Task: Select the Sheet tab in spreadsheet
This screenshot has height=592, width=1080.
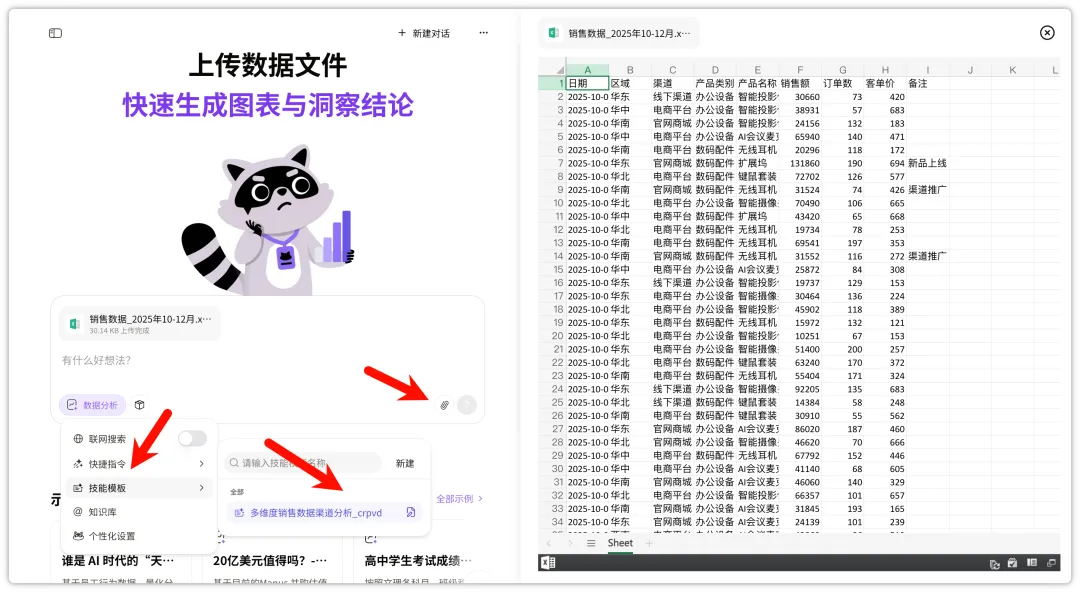Action: (x=620, y=543)
